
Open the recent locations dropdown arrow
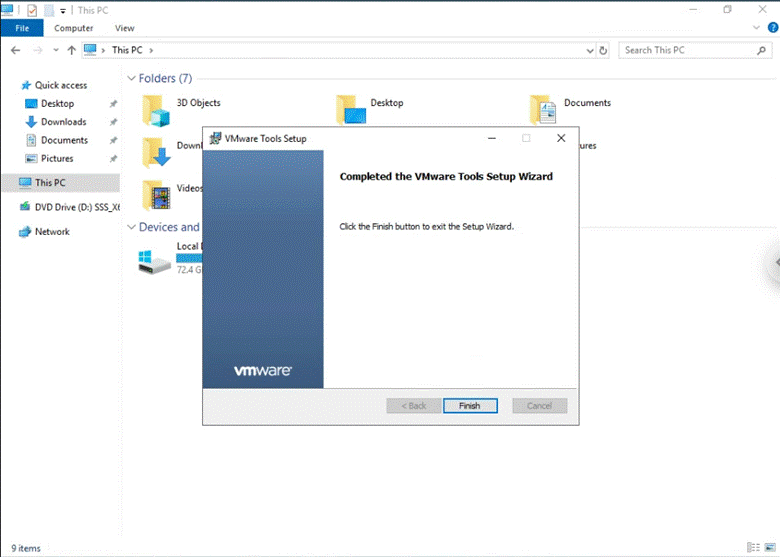[x=56, y=50]
